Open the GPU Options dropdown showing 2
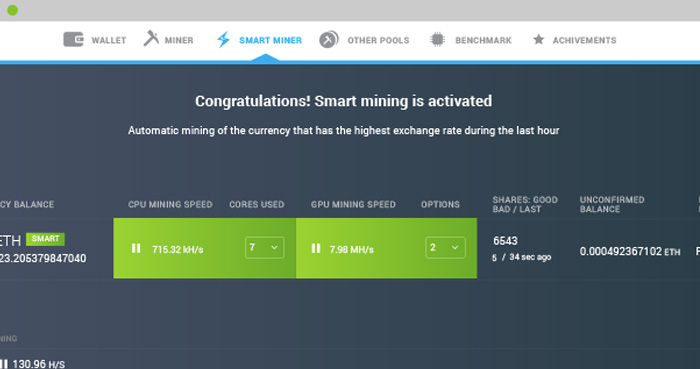This screenshot has height=369, width=700. (445, 248)
